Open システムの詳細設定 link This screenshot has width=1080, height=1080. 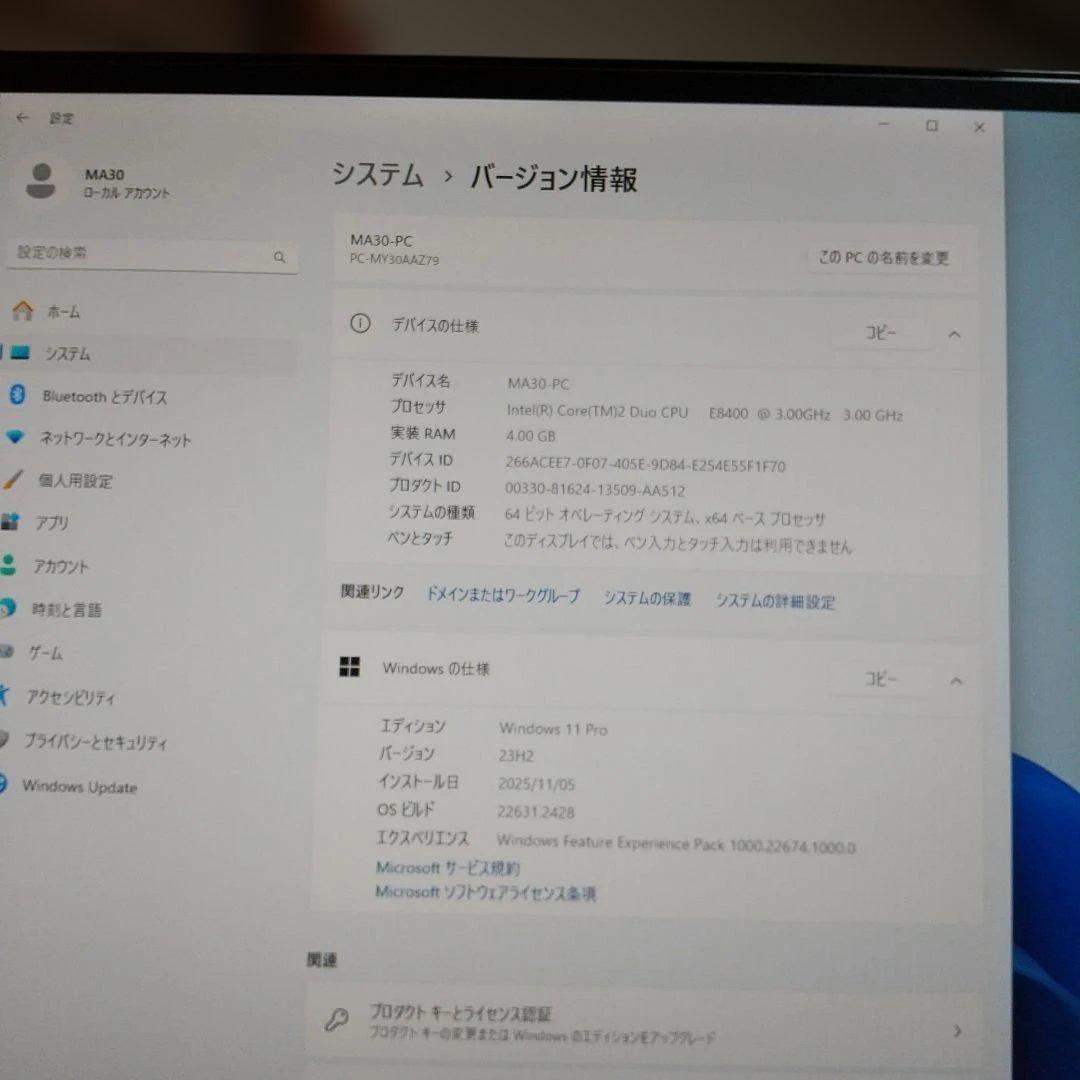(x=775, y=601)
